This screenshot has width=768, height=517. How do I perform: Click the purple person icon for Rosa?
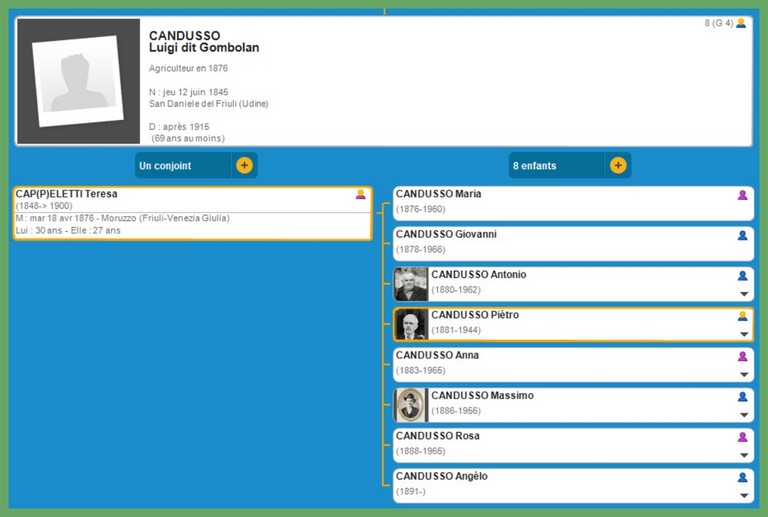click(742, 437)
